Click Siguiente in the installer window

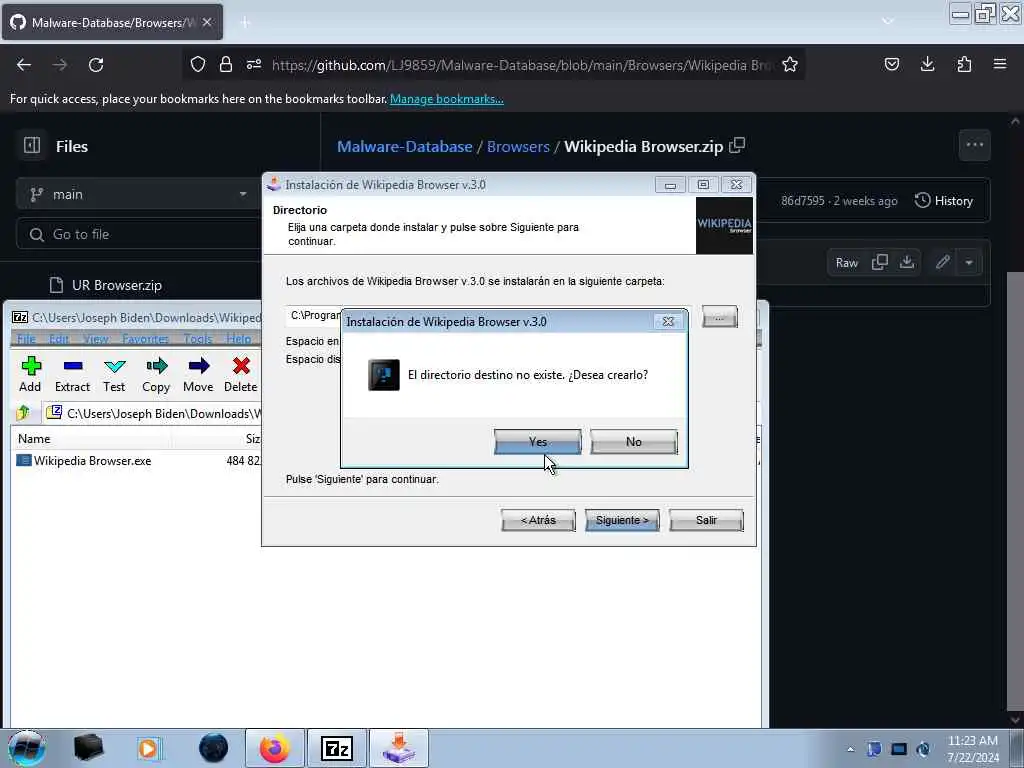[x=622, y=520]
